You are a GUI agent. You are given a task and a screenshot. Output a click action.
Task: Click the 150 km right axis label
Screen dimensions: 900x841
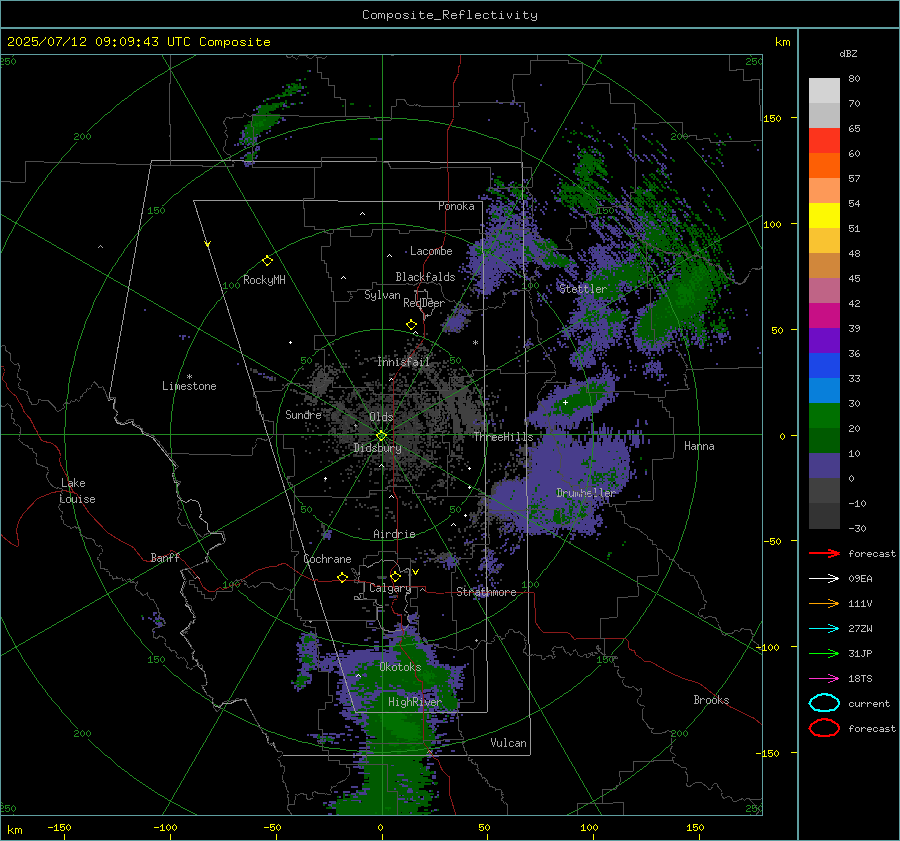(x=772, y=118)
